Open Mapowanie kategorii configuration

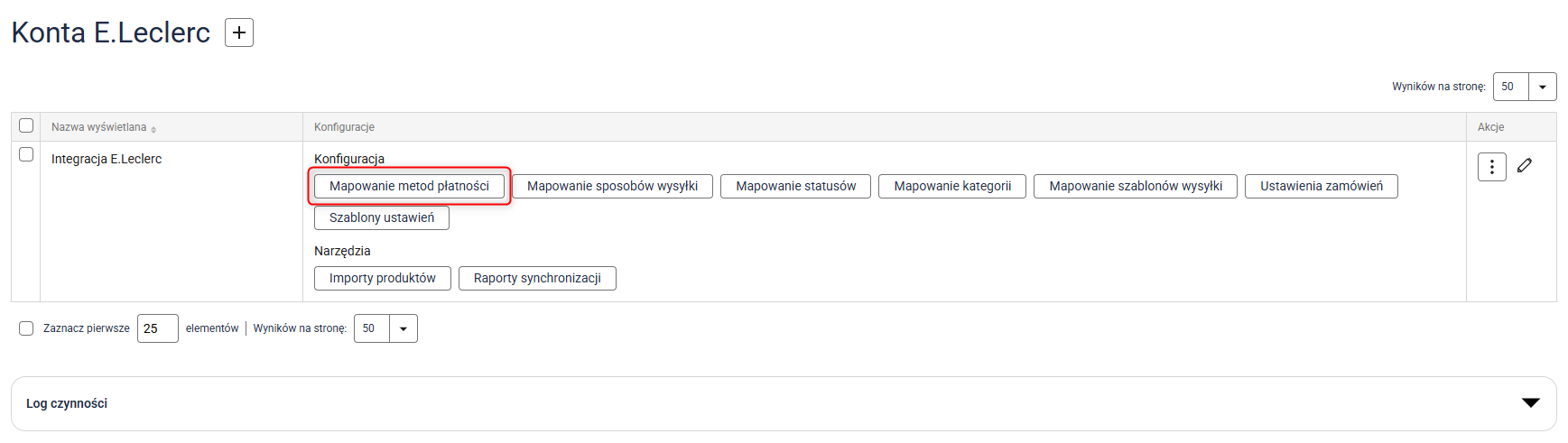(951, 186)
